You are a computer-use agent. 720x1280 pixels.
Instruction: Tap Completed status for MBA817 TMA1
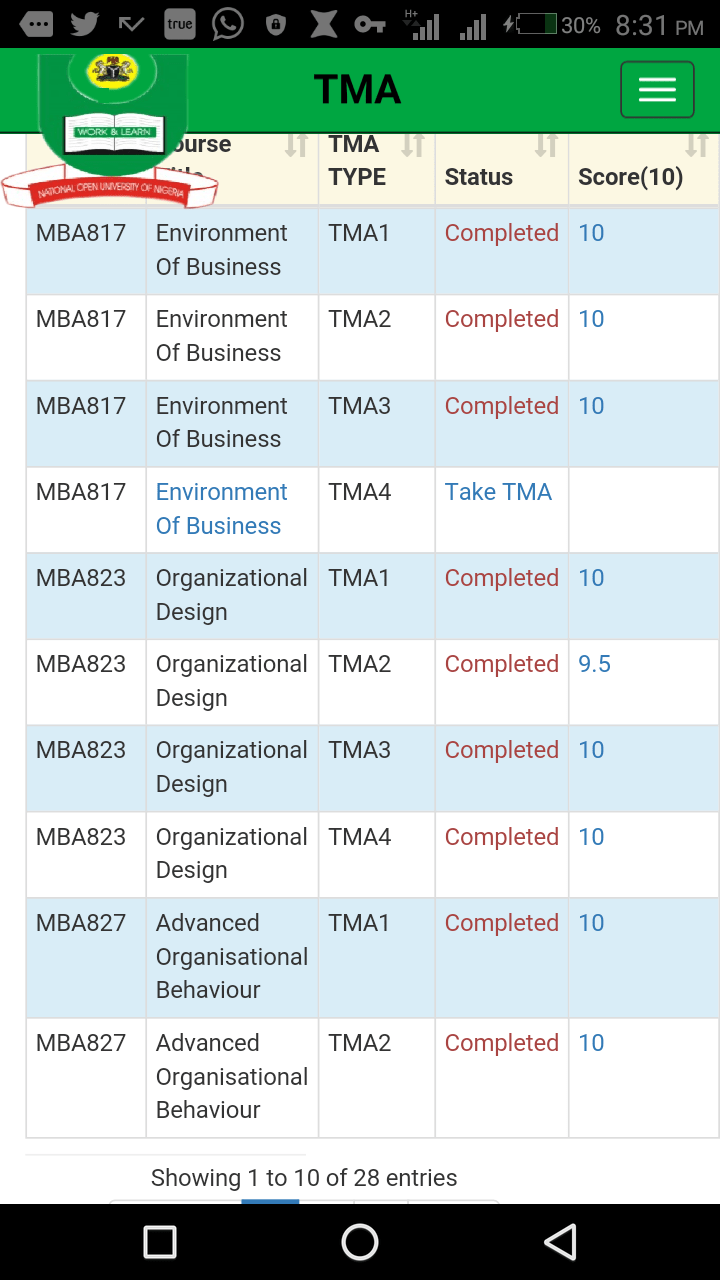tap(501, 233)
